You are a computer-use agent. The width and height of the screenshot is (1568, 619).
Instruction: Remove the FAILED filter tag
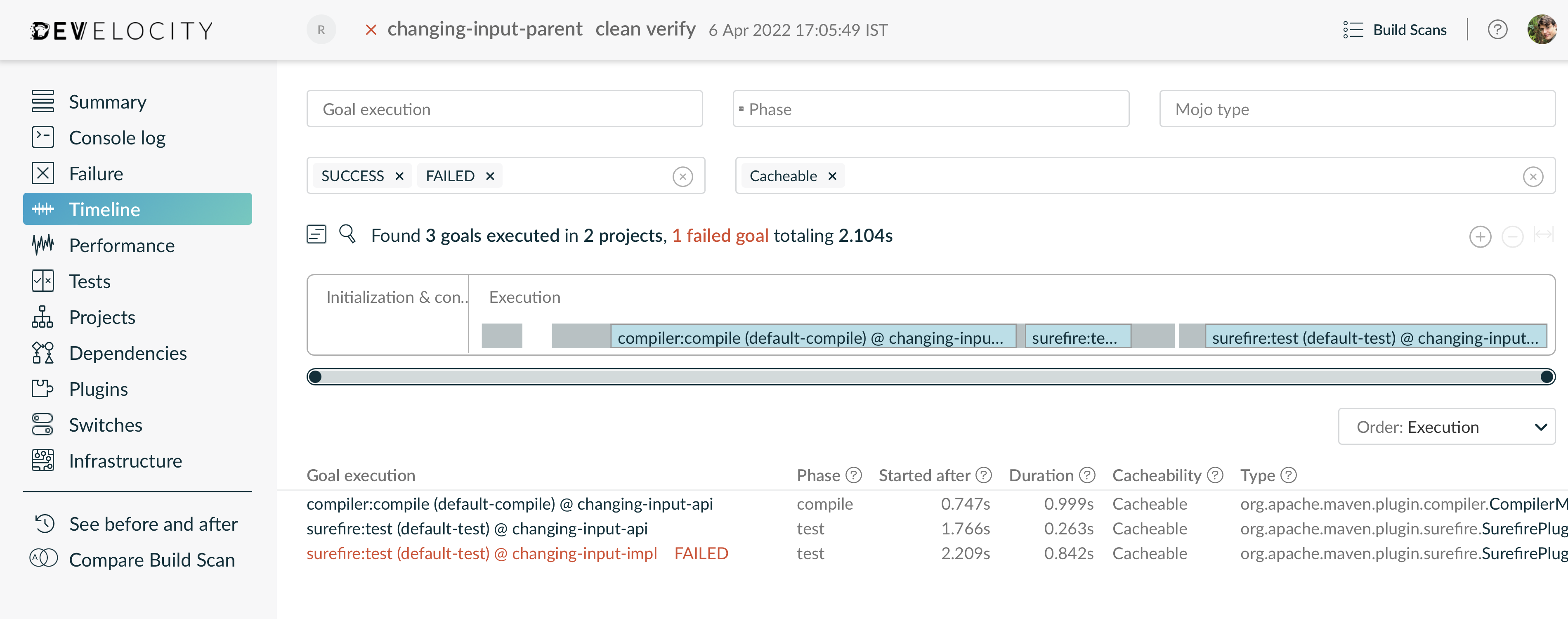tap(490, 177)
